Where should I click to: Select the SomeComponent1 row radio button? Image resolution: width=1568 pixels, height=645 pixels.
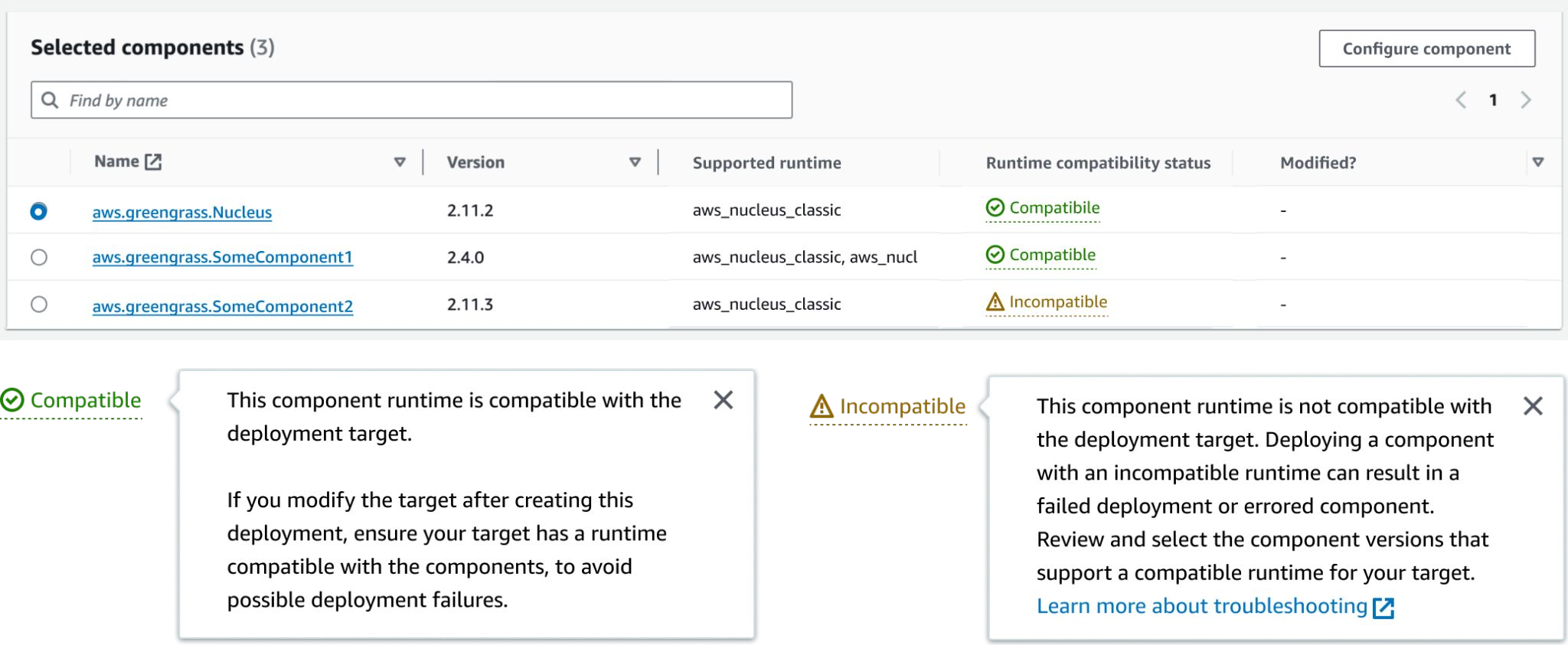38,257
